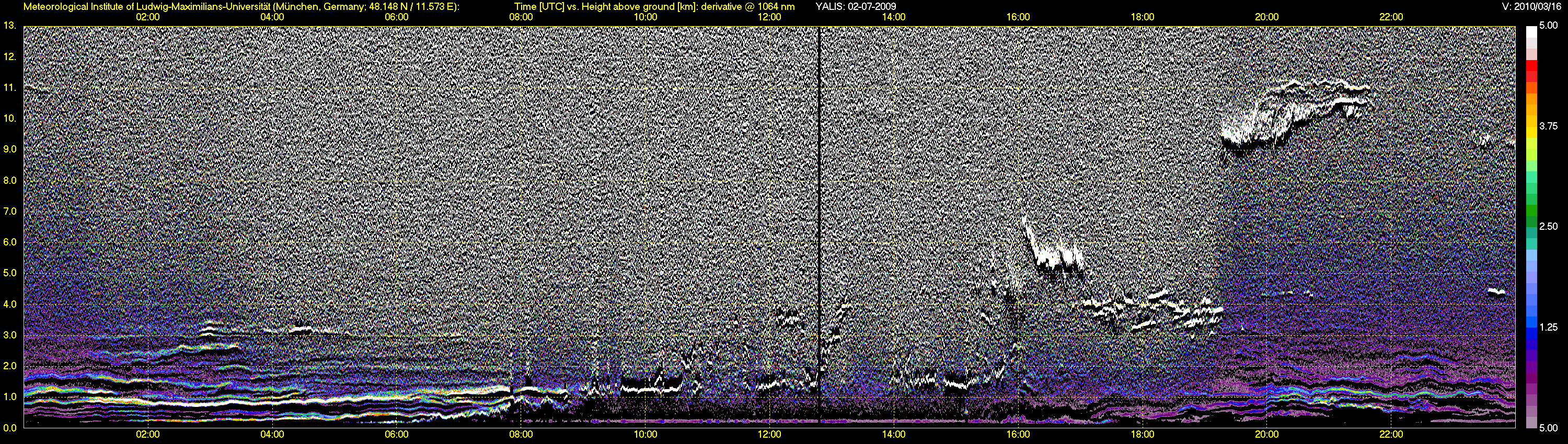Click the 0.0 height axis label

coord(10,428)
